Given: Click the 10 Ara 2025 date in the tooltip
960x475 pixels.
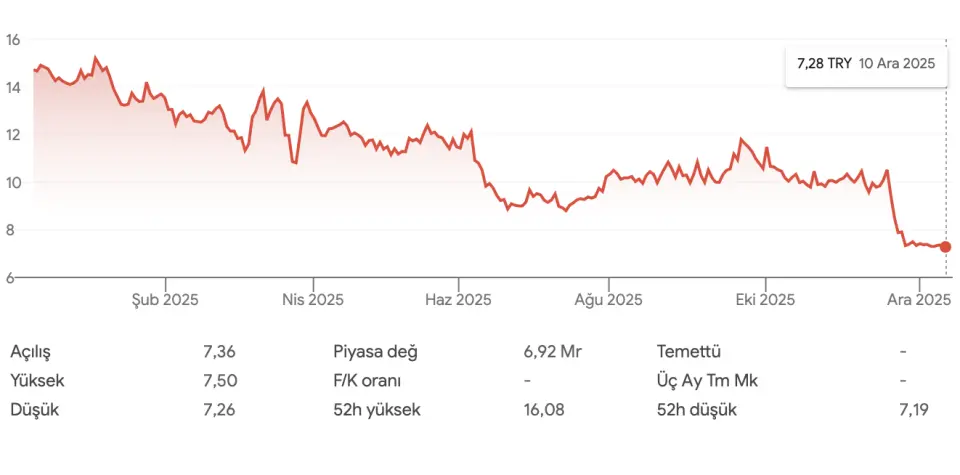Looking at the screenshot, I should [897, 63].
